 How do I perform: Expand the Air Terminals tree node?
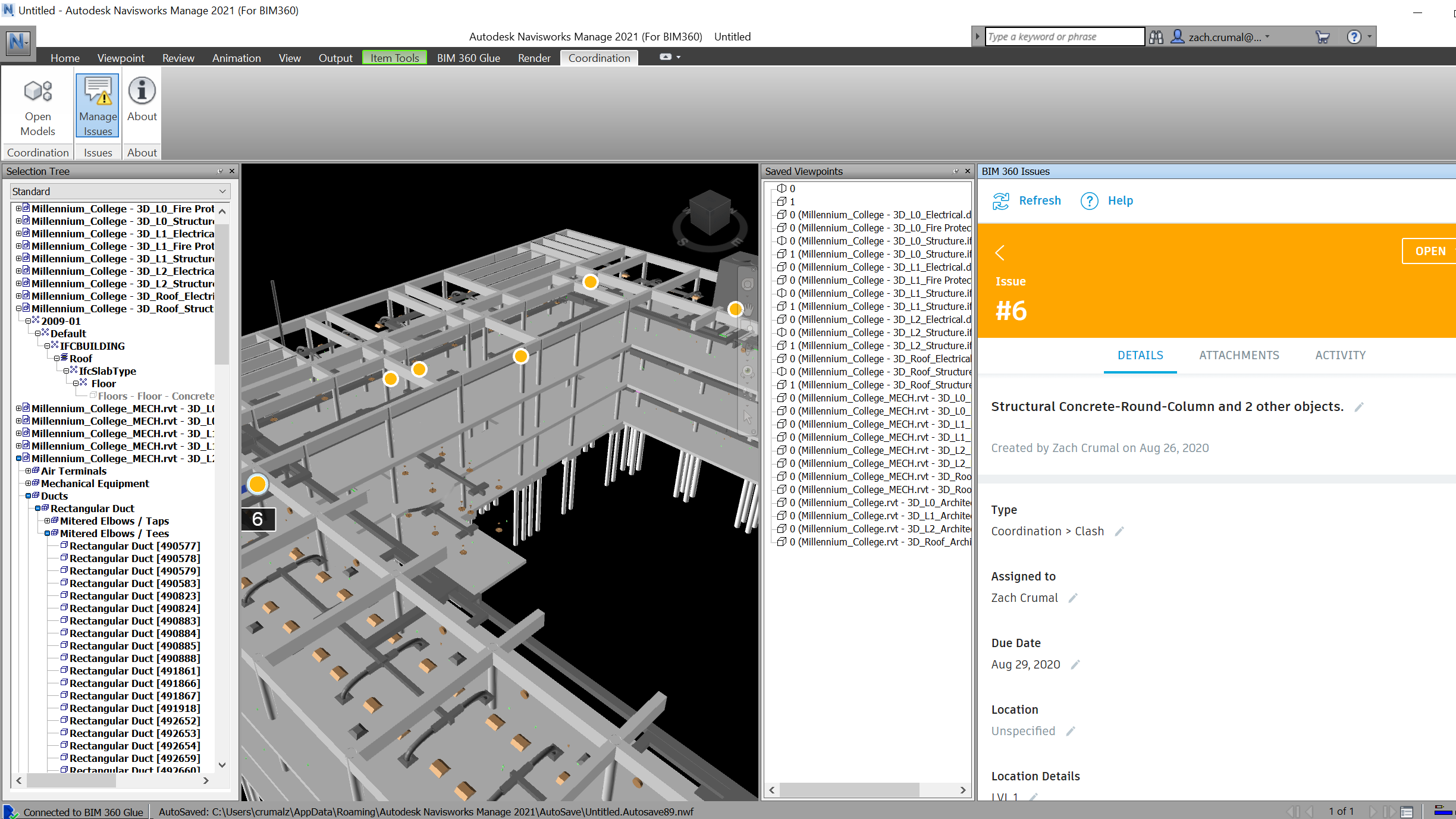[28, 471]
